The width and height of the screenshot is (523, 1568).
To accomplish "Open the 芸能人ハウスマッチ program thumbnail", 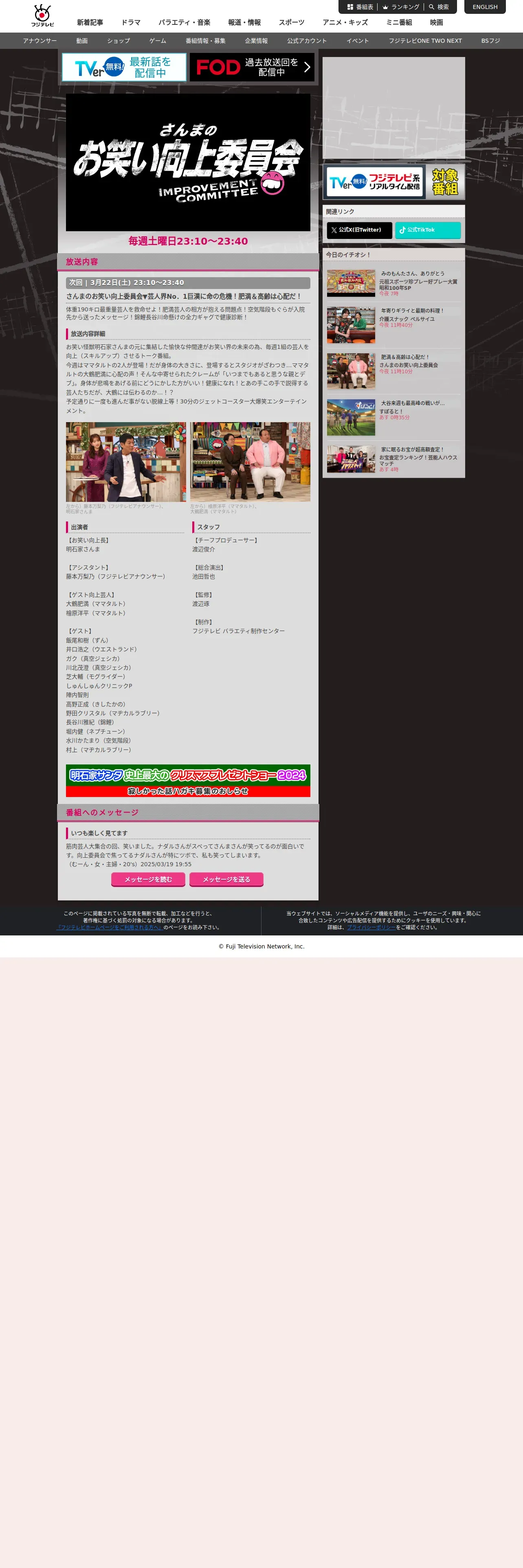I will (351, 459).
